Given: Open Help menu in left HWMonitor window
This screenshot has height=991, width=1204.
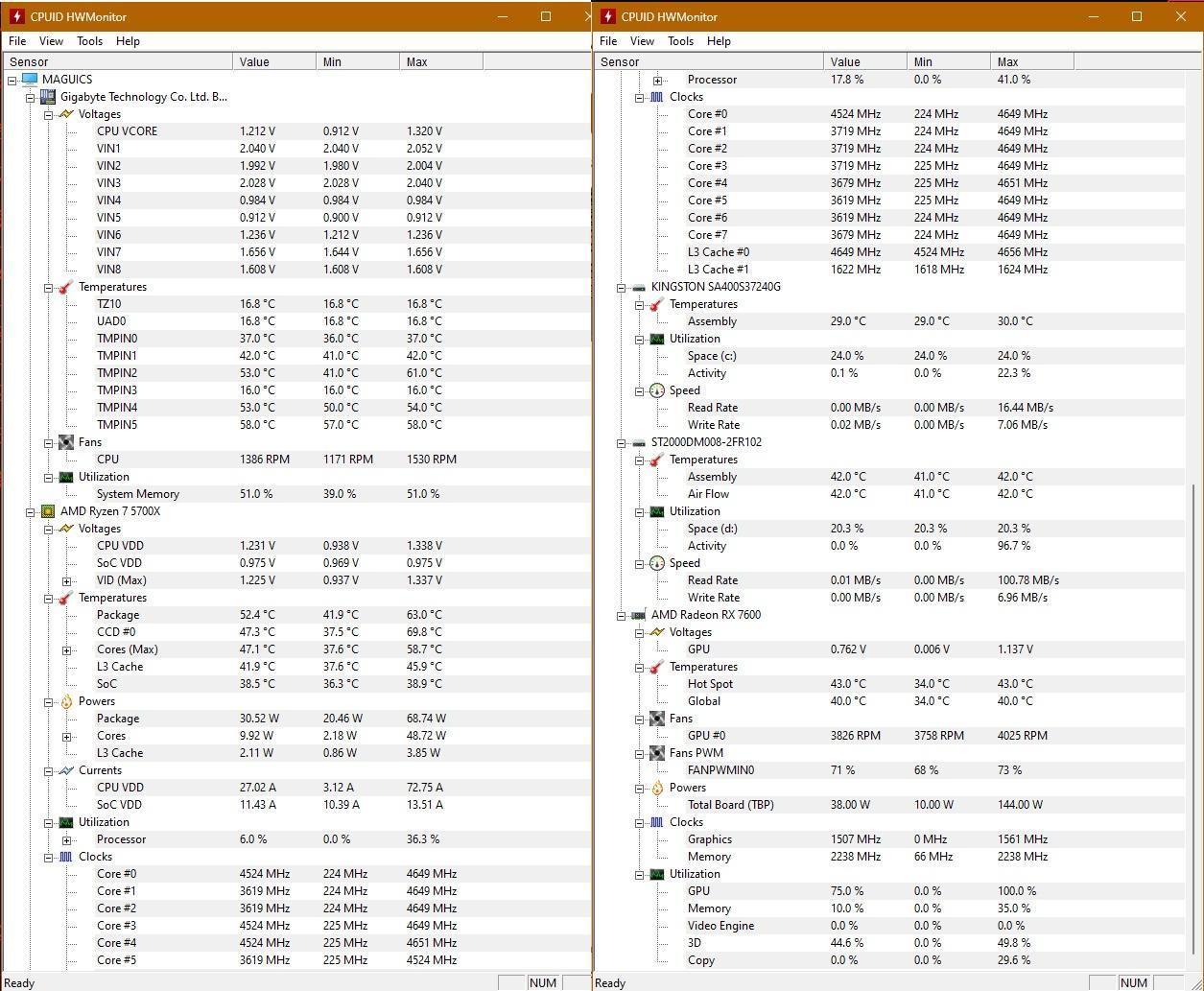Looking at the screenshot, I should 128,41.
